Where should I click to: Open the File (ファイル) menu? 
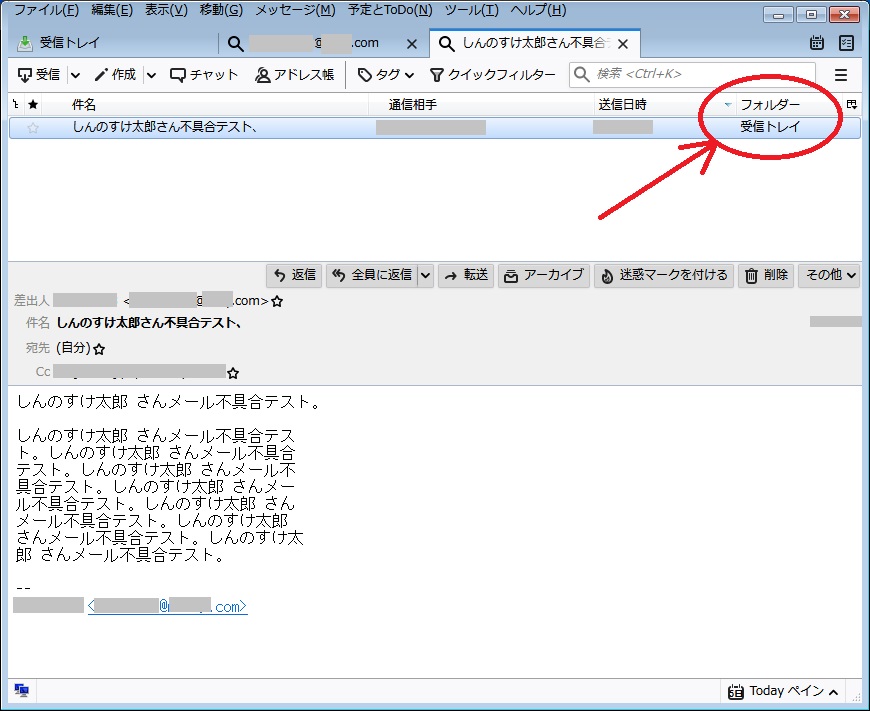[47, 10]
